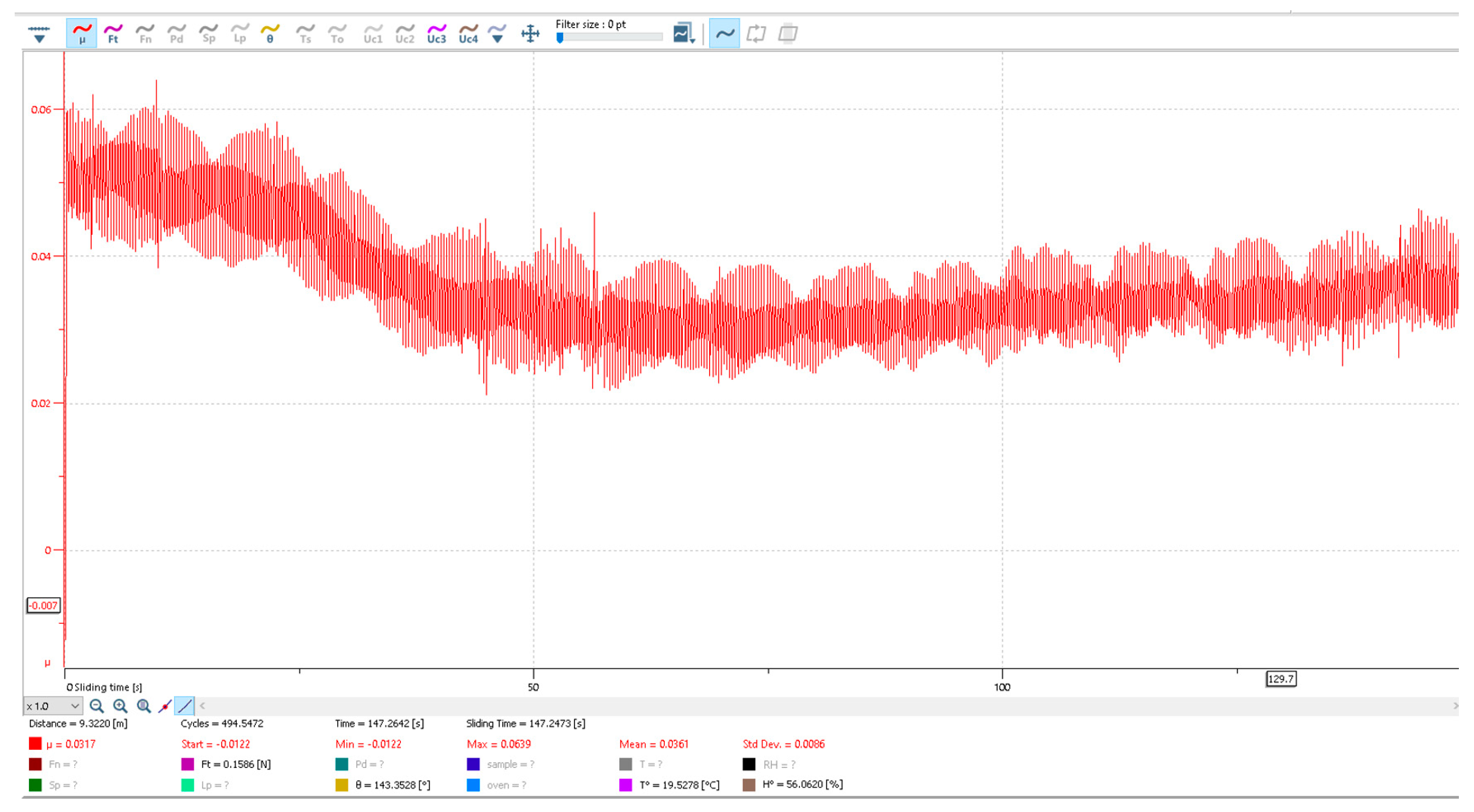Viewport: 1474px width, 812px height.
Task: Enable data points marker display icon
Action: click(x=165, y=706)
